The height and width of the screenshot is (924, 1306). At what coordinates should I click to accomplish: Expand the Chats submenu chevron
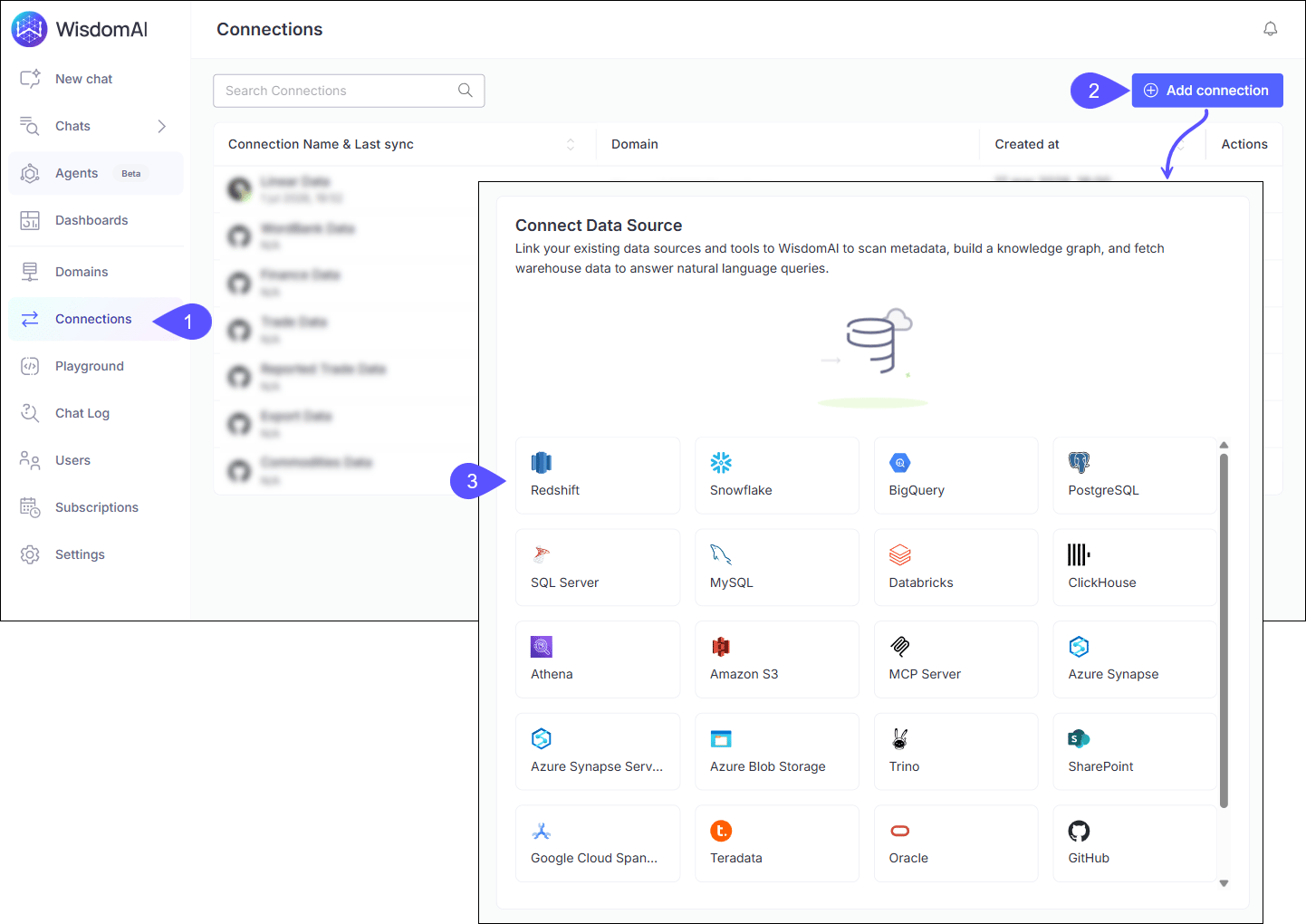pyautogui.click(x=161, y=126)
